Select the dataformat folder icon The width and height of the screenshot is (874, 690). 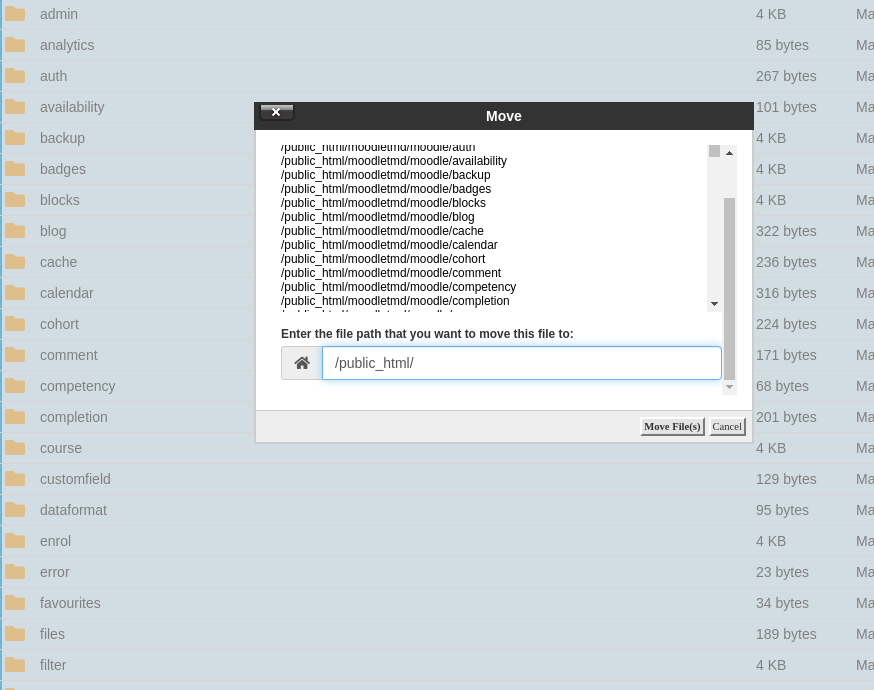tap(15, 510)
